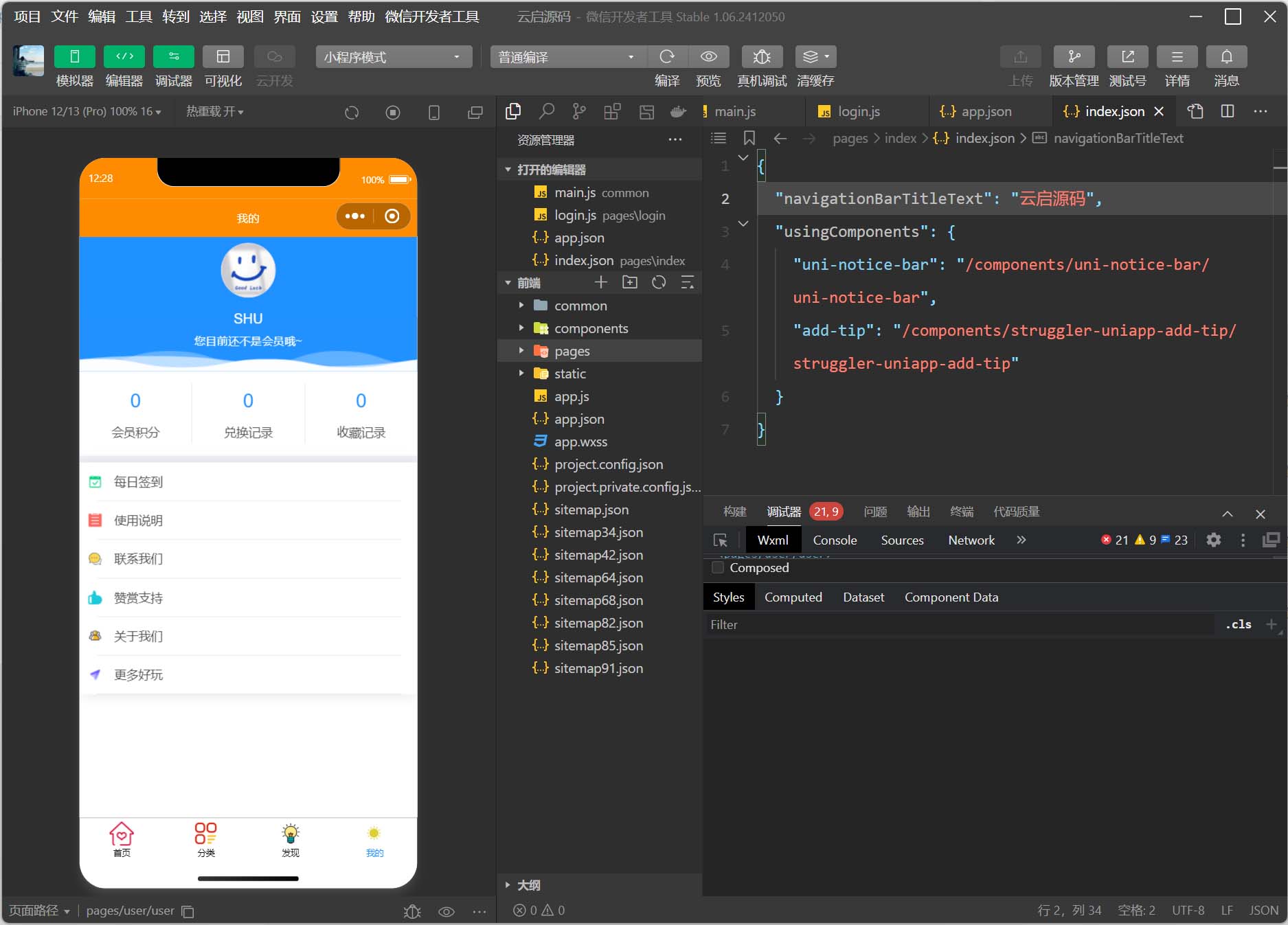
Task: Switch to the app.json editor tab
Action: (x=985, y=111)
